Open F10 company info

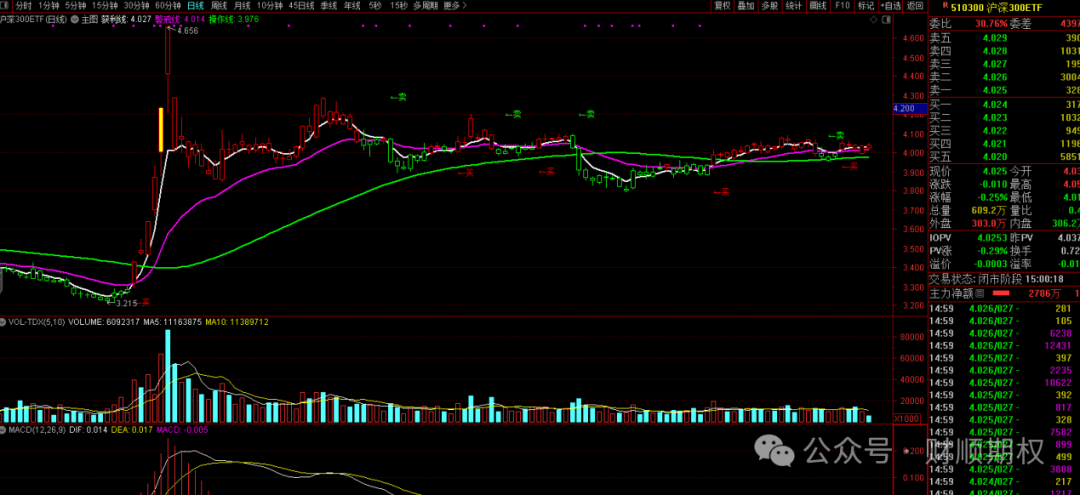point(842,6)
